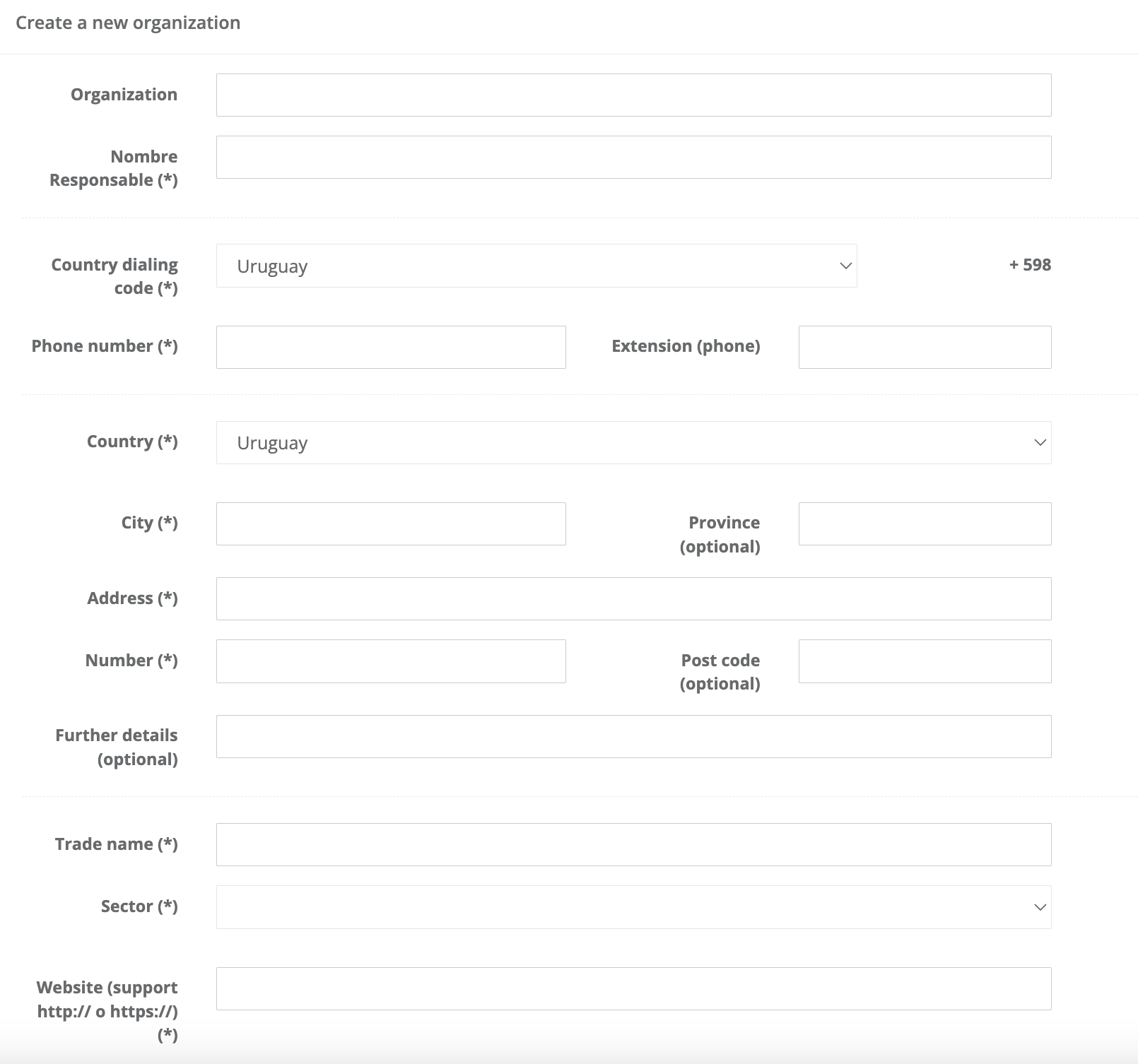Image resolution: width=1138 pixels, height=1064 pixels.
Task: Click the Address text field
Action: (x=633, y=599)
